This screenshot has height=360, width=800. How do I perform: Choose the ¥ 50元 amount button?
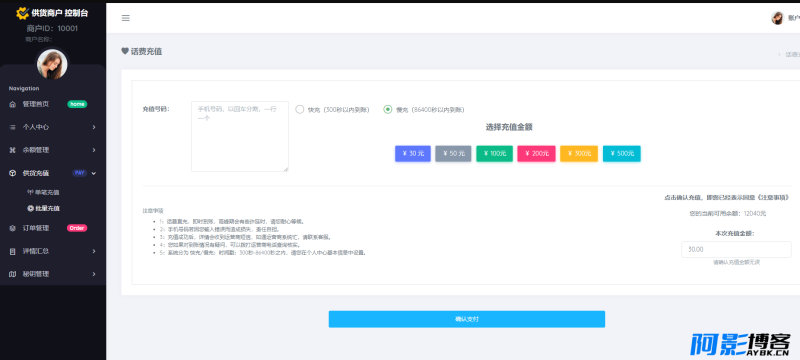coord(454,153)
